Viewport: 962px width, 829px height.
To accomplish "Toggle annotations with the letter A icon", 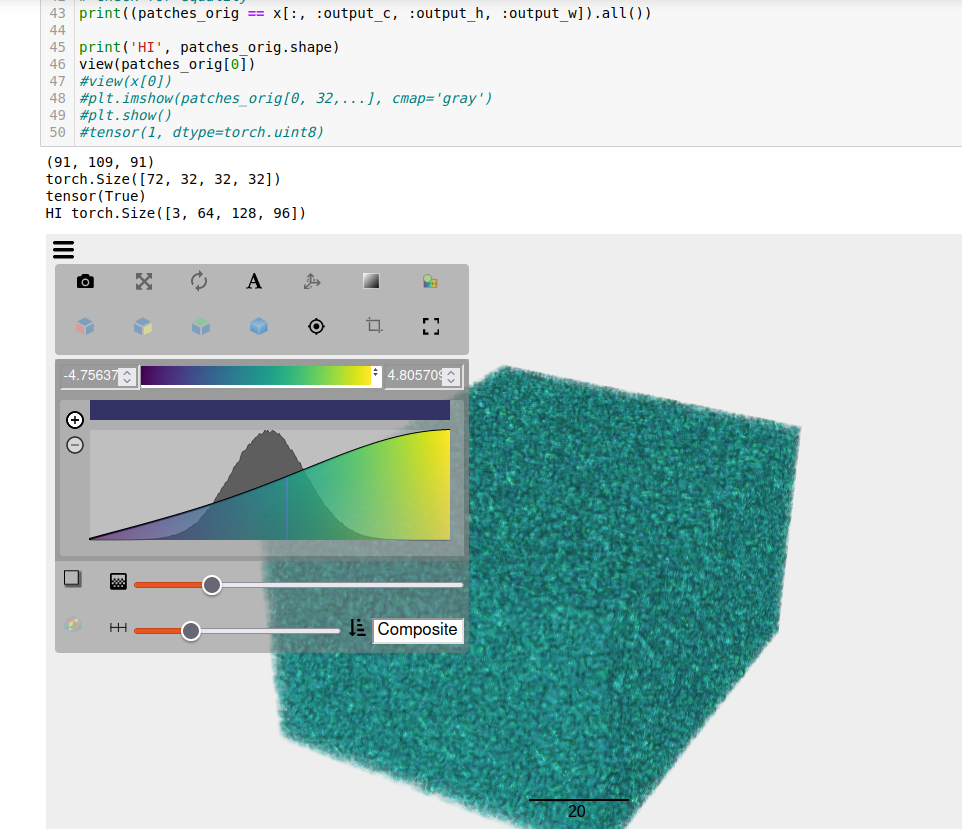I will (x=254, y=282).
